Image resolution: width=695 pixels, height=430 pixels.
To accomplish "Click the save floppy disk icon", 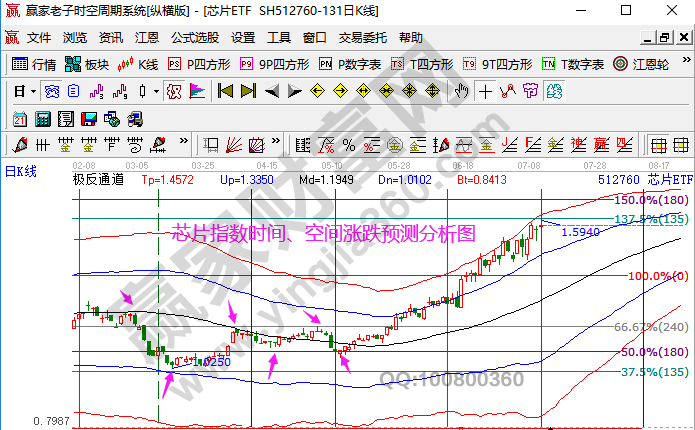I will point(90,118).
